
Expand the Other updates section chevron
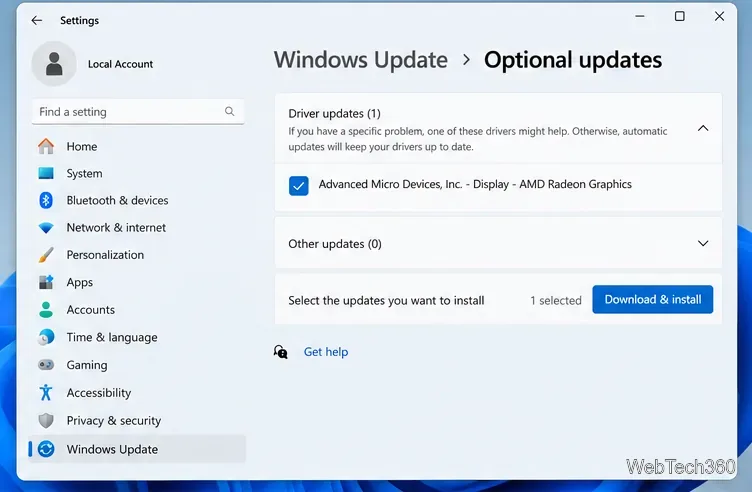tap(703, 243)
